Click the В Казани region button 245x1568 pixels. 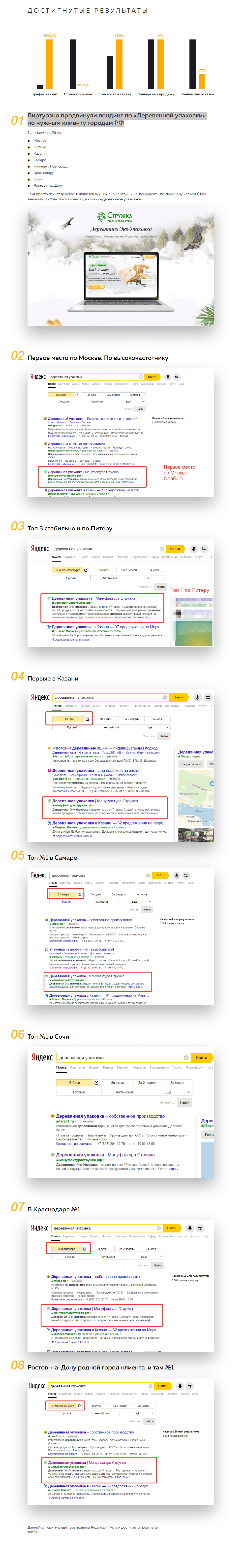pyautogui.click(x=69, y=719)
